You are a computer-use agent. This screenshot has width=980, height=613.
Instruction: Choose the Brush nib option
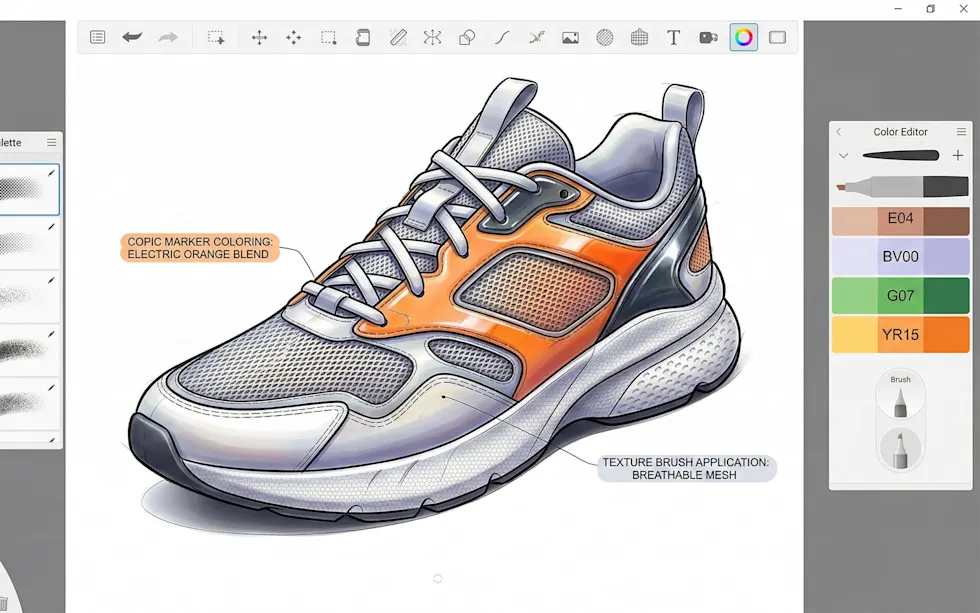[x=899, y=393]
